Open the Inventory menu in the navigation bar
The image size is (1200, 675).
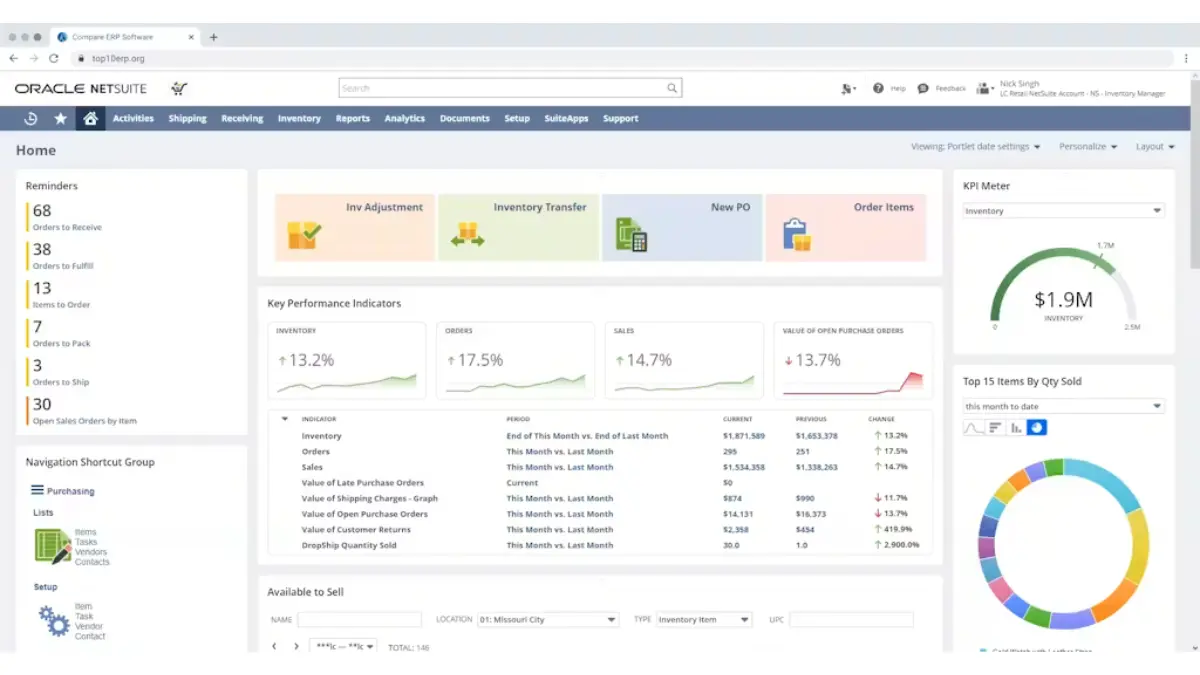pyautogui.click(x=299, y=118)
